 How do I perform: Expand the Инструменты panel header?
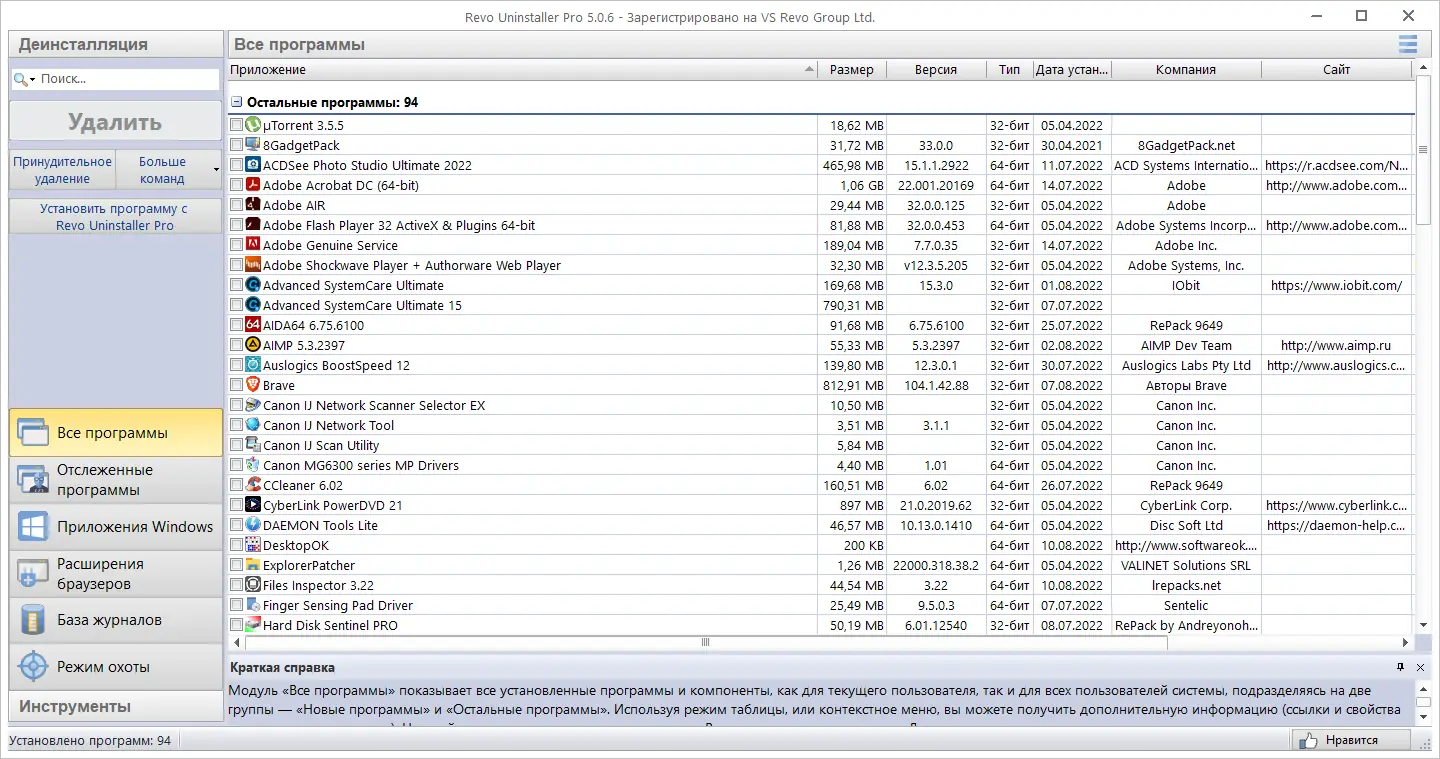(x=116, y=706)
